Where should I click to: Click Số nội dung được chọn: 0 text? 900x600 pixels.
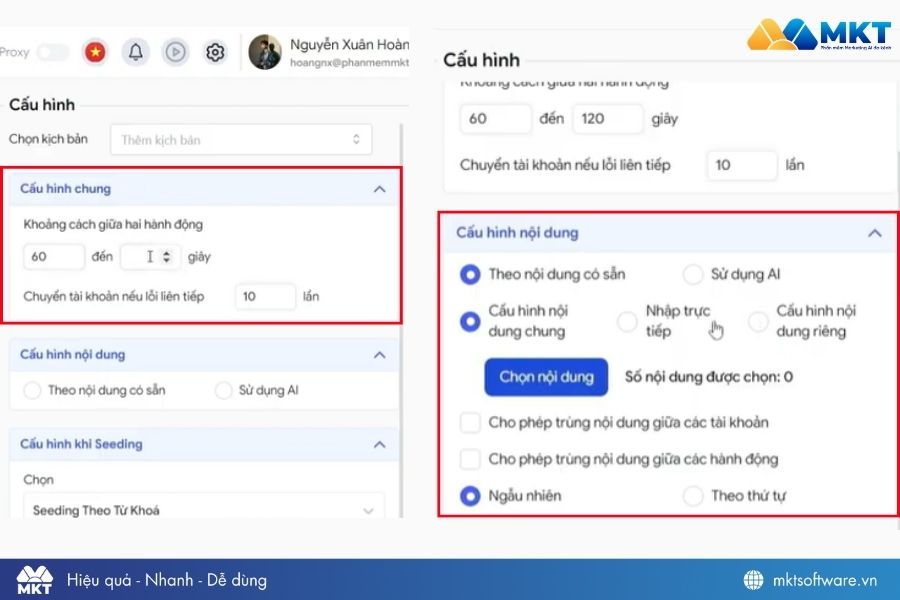point(709,377)
